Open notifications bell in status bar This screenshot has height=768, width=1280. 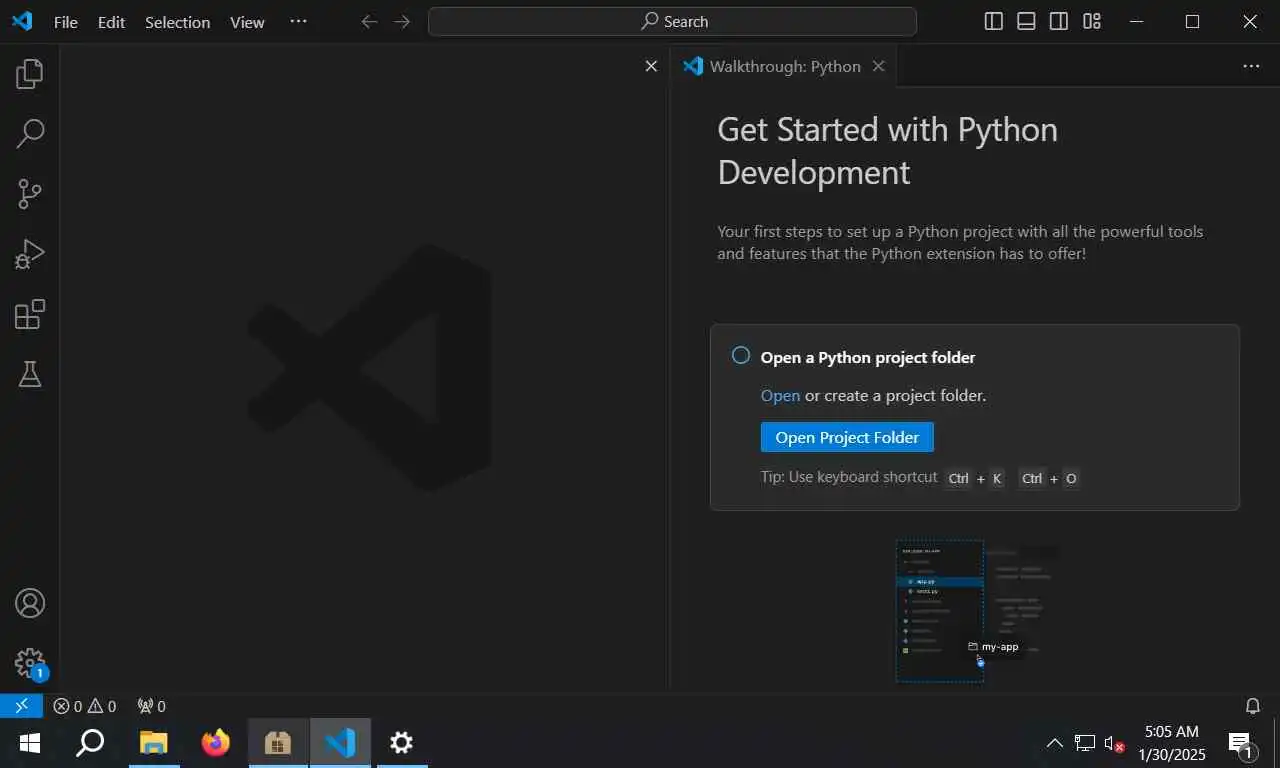(1252, 706)
